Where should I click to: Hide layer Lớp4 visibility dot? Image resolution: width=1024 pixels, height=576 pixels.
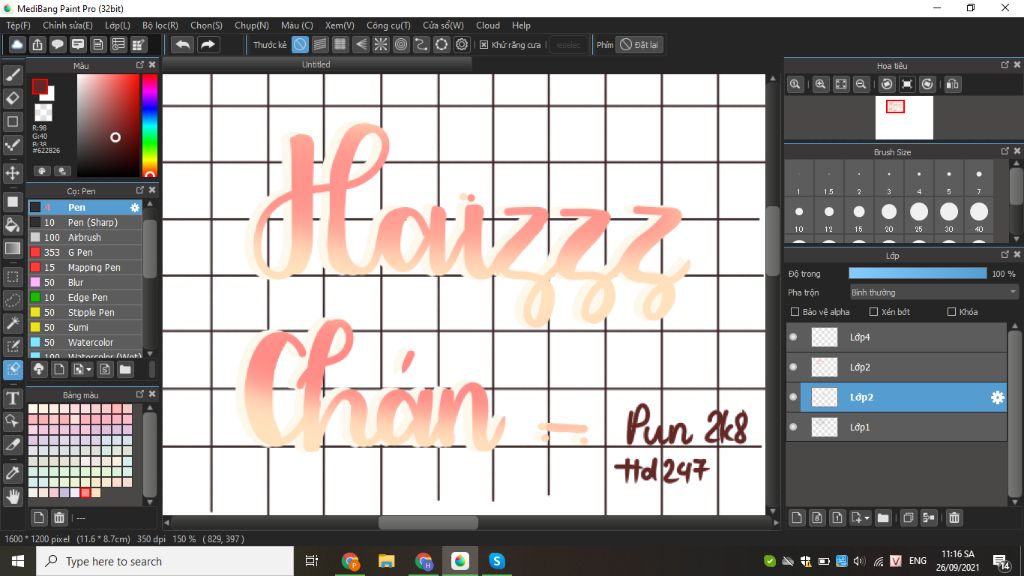click(x=793, y=337)
